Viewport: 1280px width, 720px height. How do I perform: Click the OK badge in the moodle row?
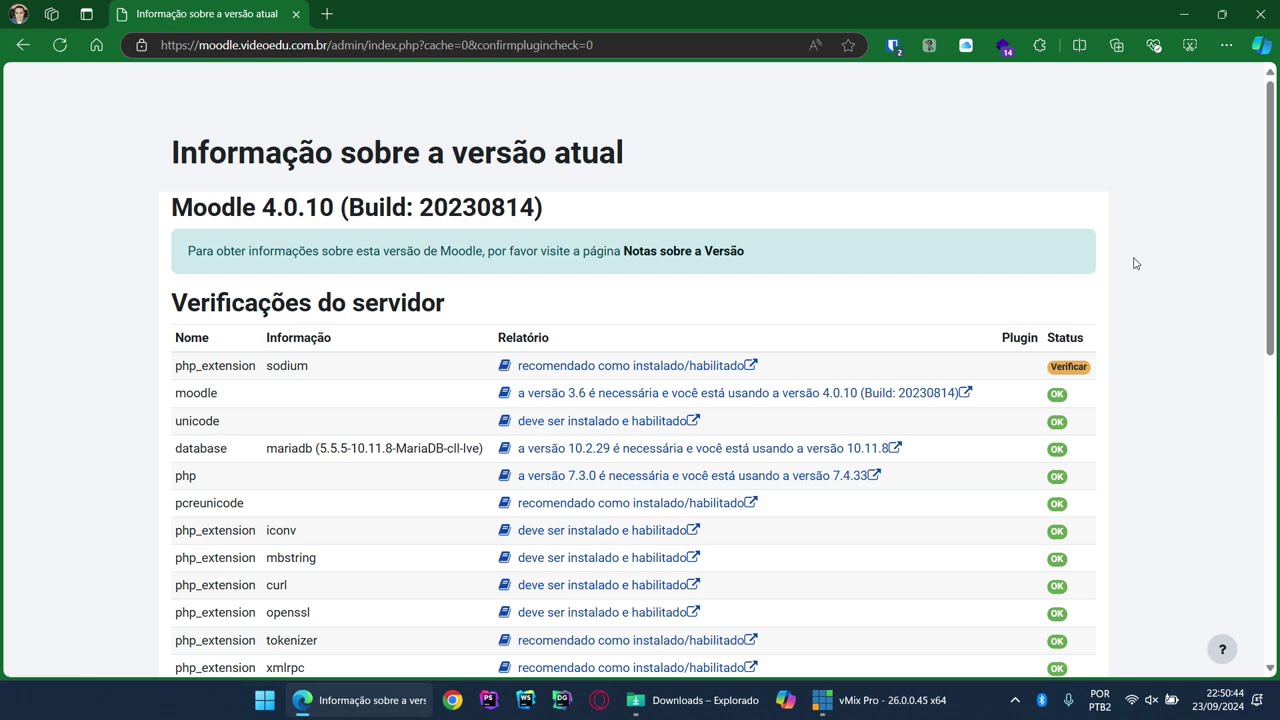(x=1057, y=394)
